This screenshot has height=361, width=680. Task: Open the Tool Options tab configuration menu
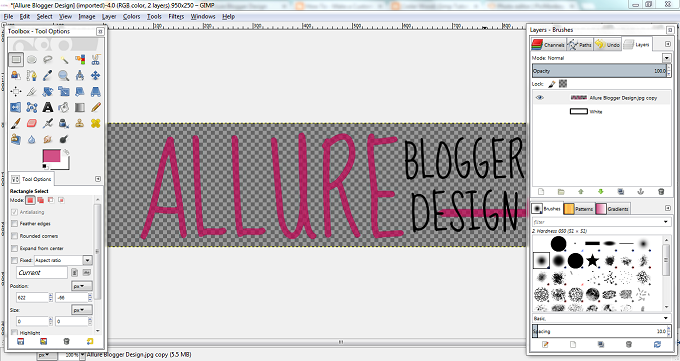98,179
